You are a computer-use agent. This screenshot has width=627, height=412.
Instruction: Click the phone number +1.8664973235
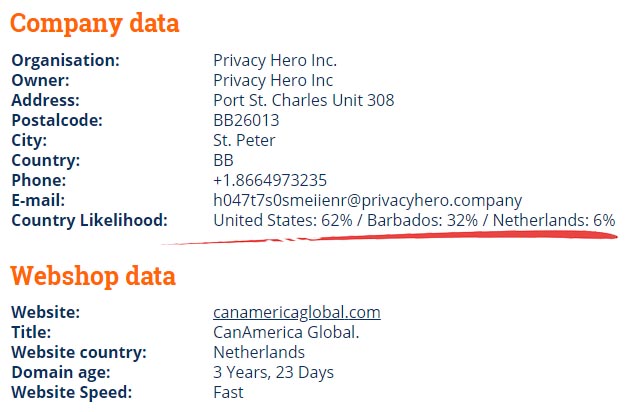pos(270,180)
